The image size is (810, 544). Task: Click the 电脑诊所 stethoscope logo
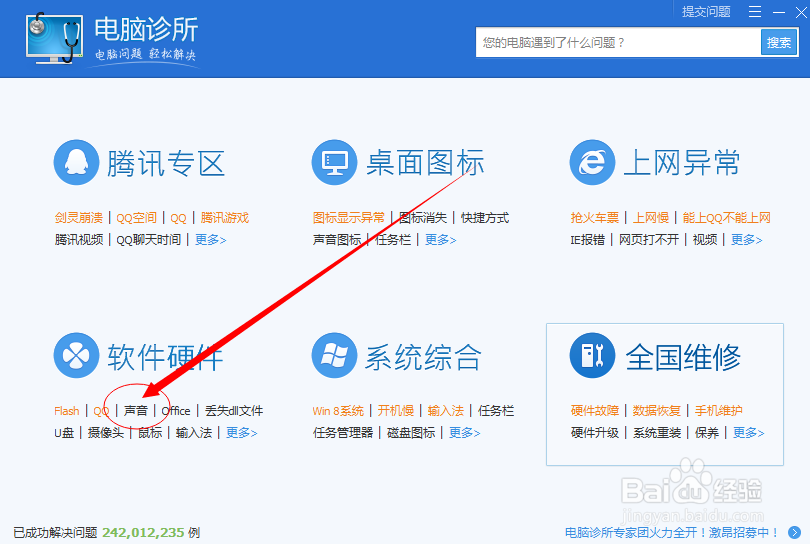(55, 38)
